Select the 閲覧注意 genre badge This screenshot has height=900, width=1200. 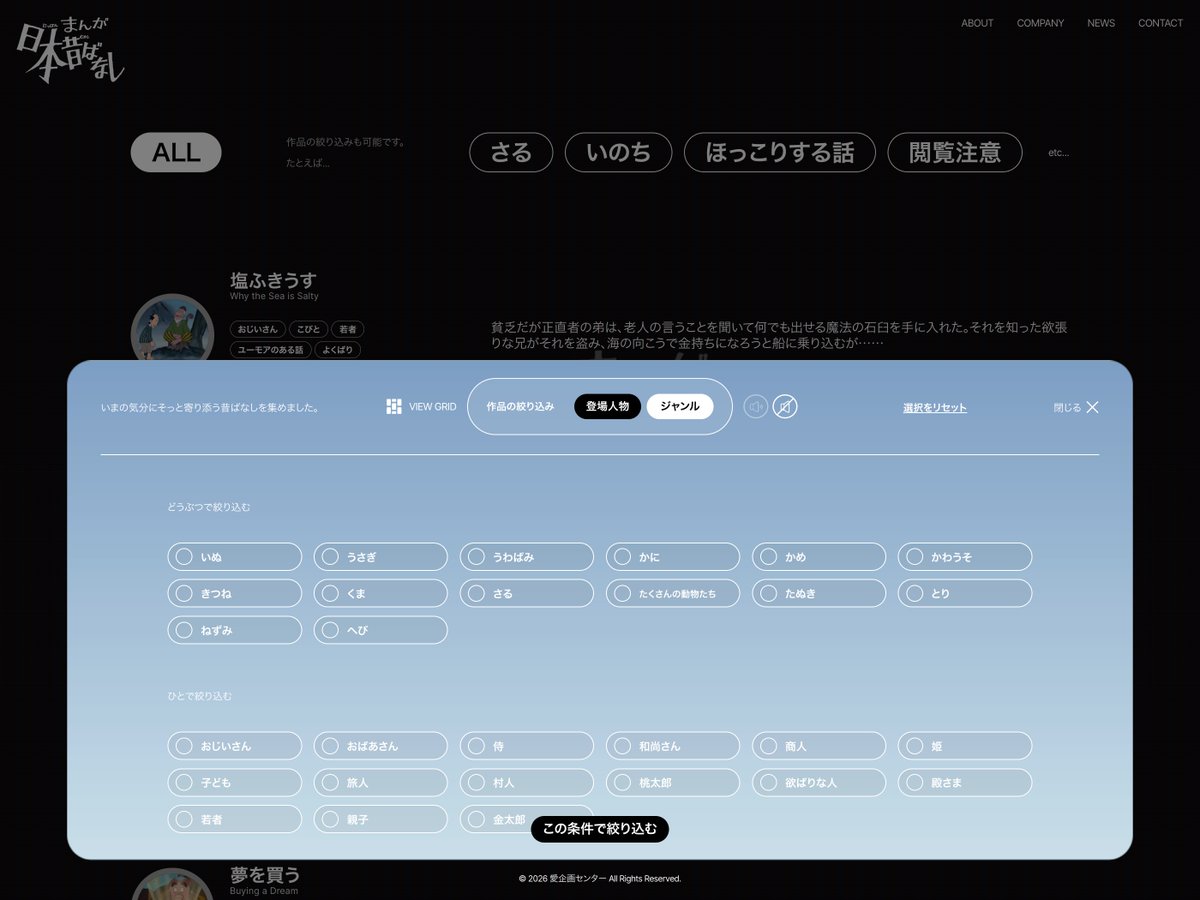(954, 152)
